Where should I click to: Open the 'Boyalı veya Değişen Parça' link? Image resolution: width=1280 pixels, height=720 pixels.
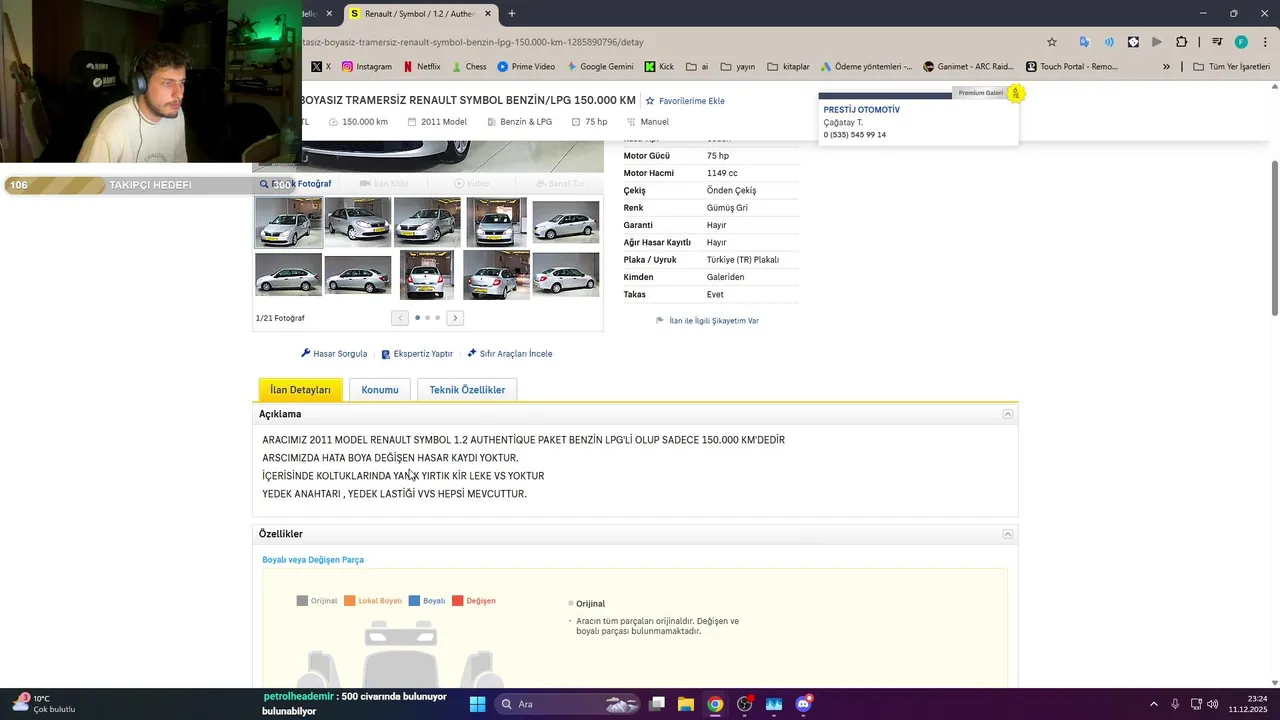pos(313,560)
